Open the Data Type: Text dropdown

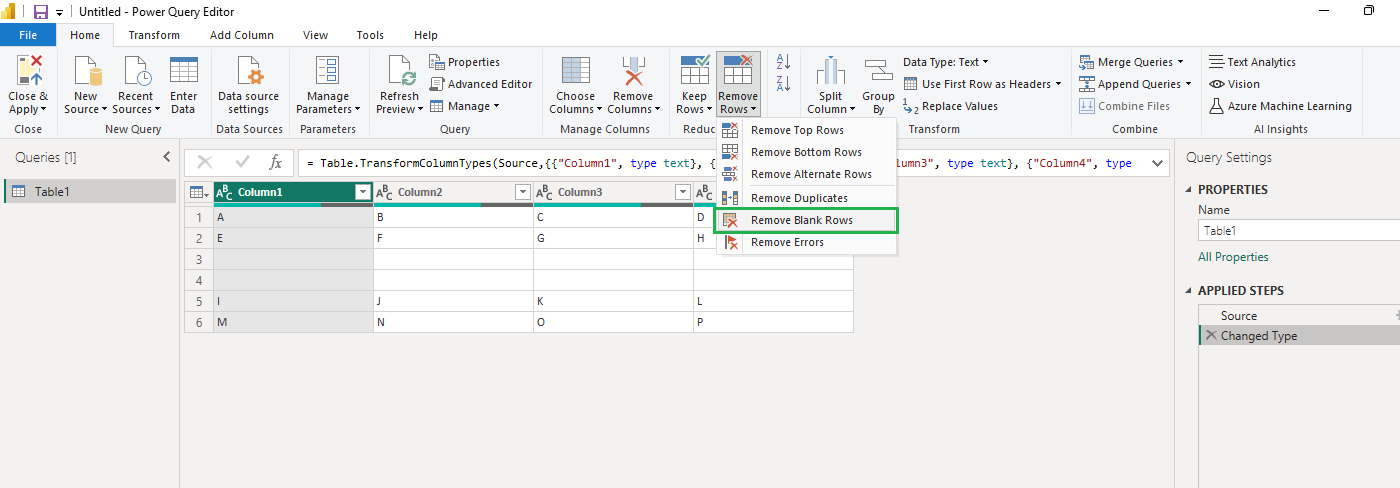pyautogui.click(x=946, y=62)
